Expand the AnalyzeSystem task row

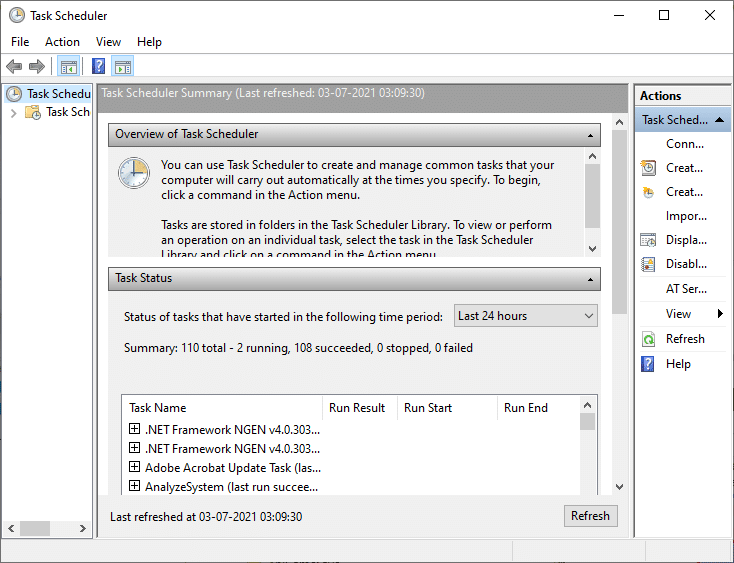pyautogui.click(x=134, y=487)
